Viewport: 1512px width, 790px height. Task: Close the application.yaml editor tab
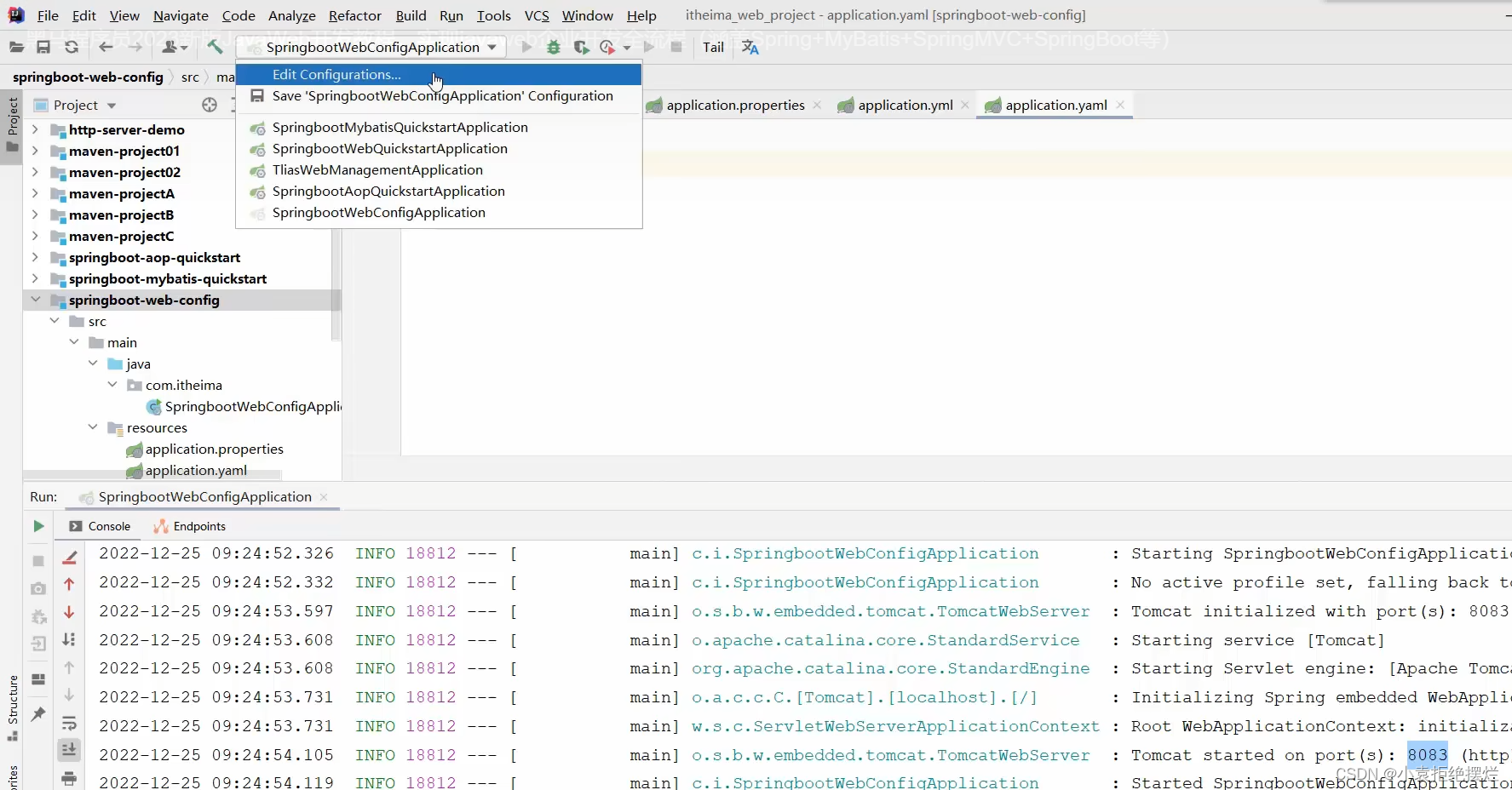tap(1120, 105)
